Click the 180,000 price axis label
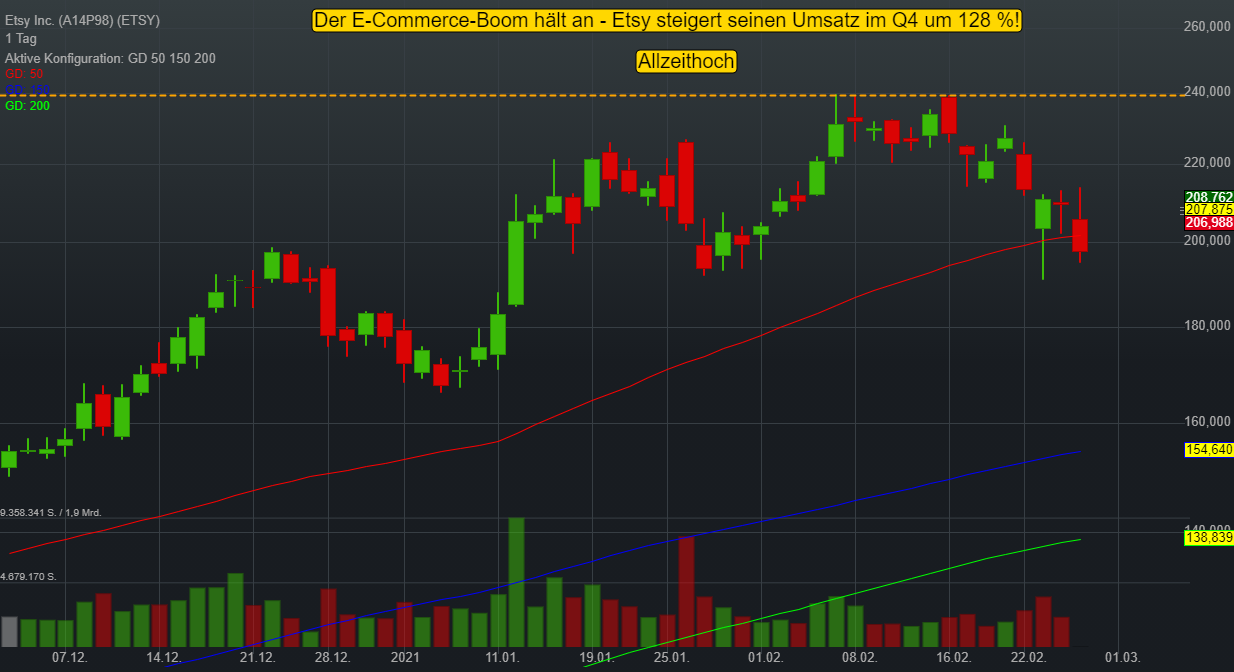 point(1206,326)
